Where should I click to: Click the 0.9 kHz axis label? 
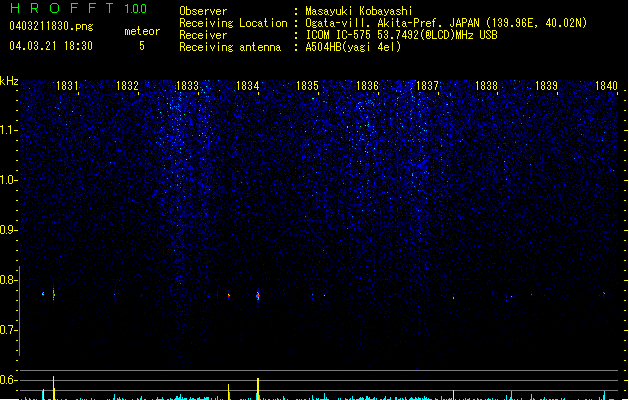tap(8, 230)
